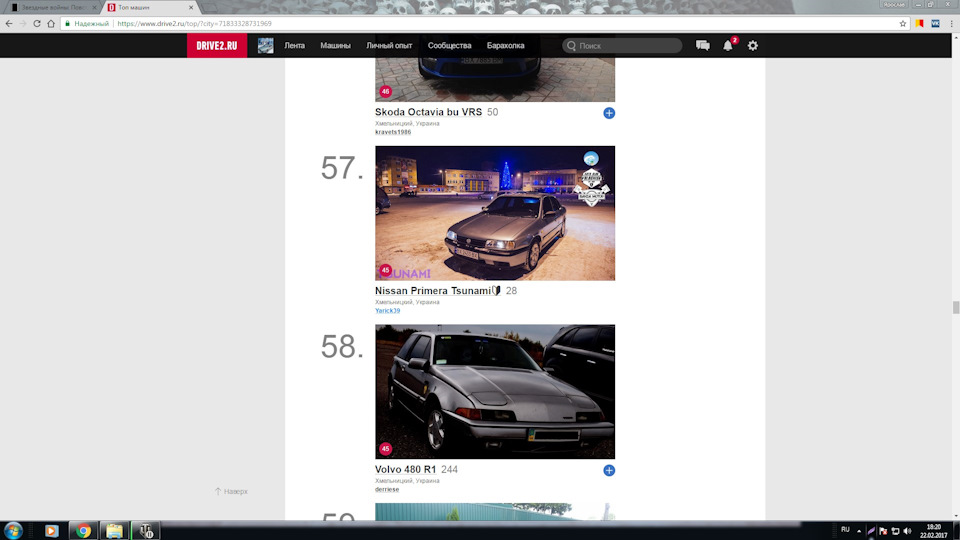Open Барахолка menu item
This screenshot has width=960, height=540.
506,46
